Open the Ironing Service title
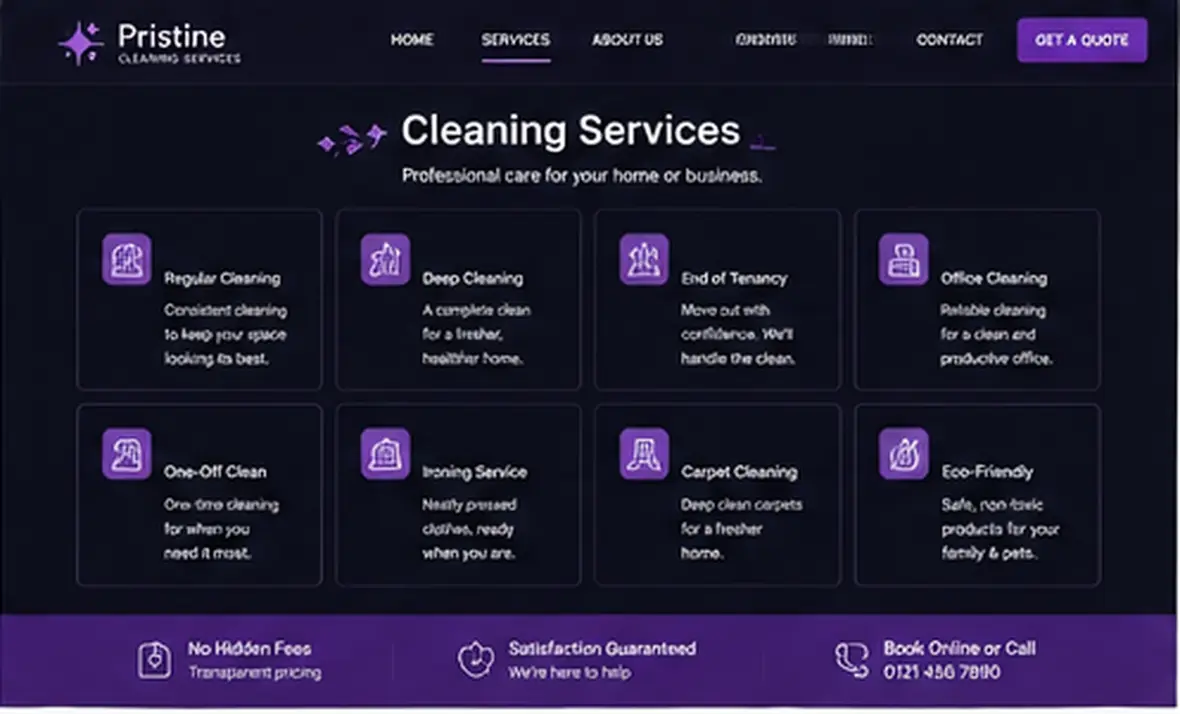Image resolution: width=1180 pixels, height=714 pixels. pyautogui.click(x=475, y=472)
